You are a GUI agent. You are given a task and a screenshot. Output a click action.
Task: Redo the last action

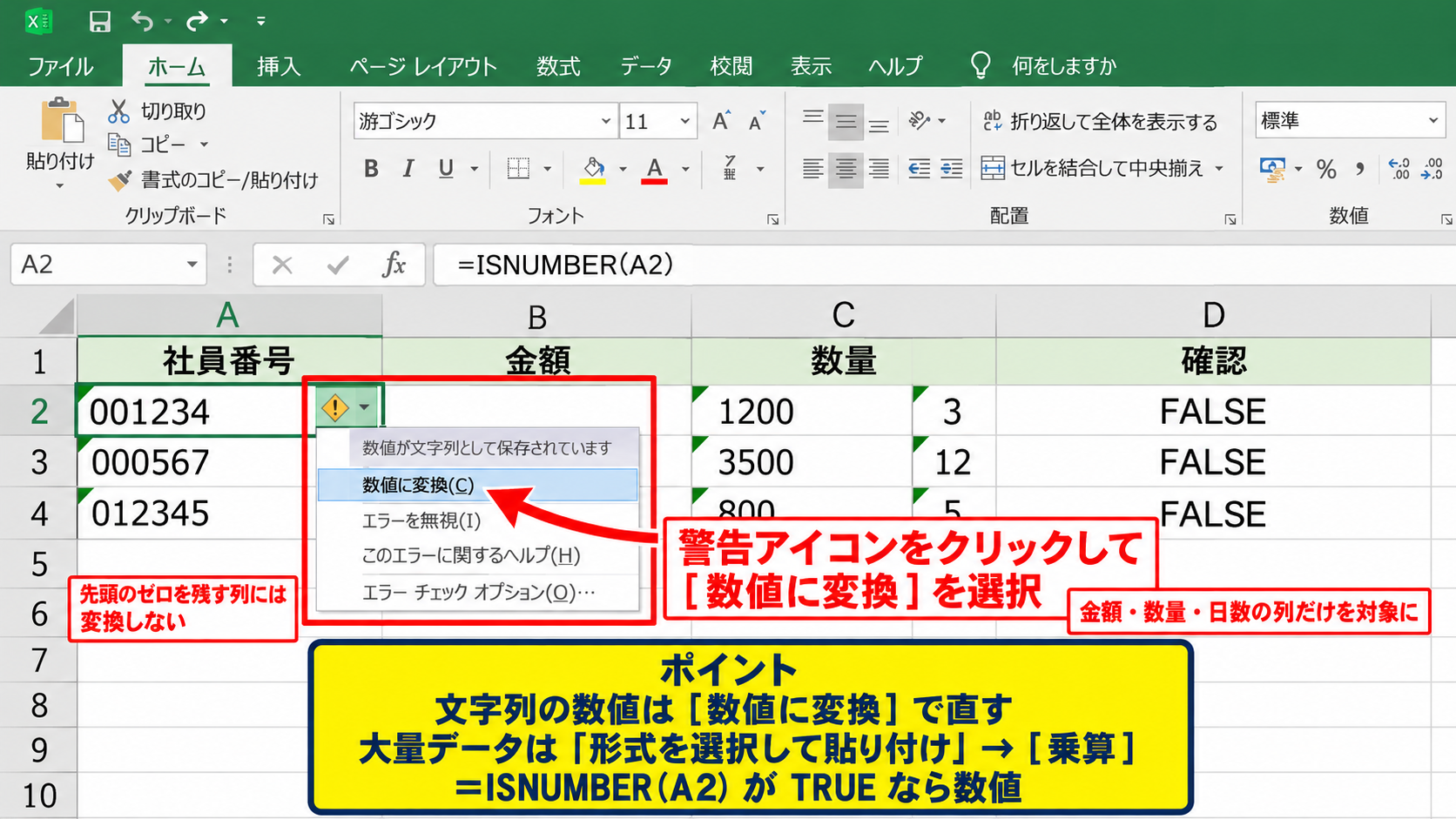tap(198, 21)
